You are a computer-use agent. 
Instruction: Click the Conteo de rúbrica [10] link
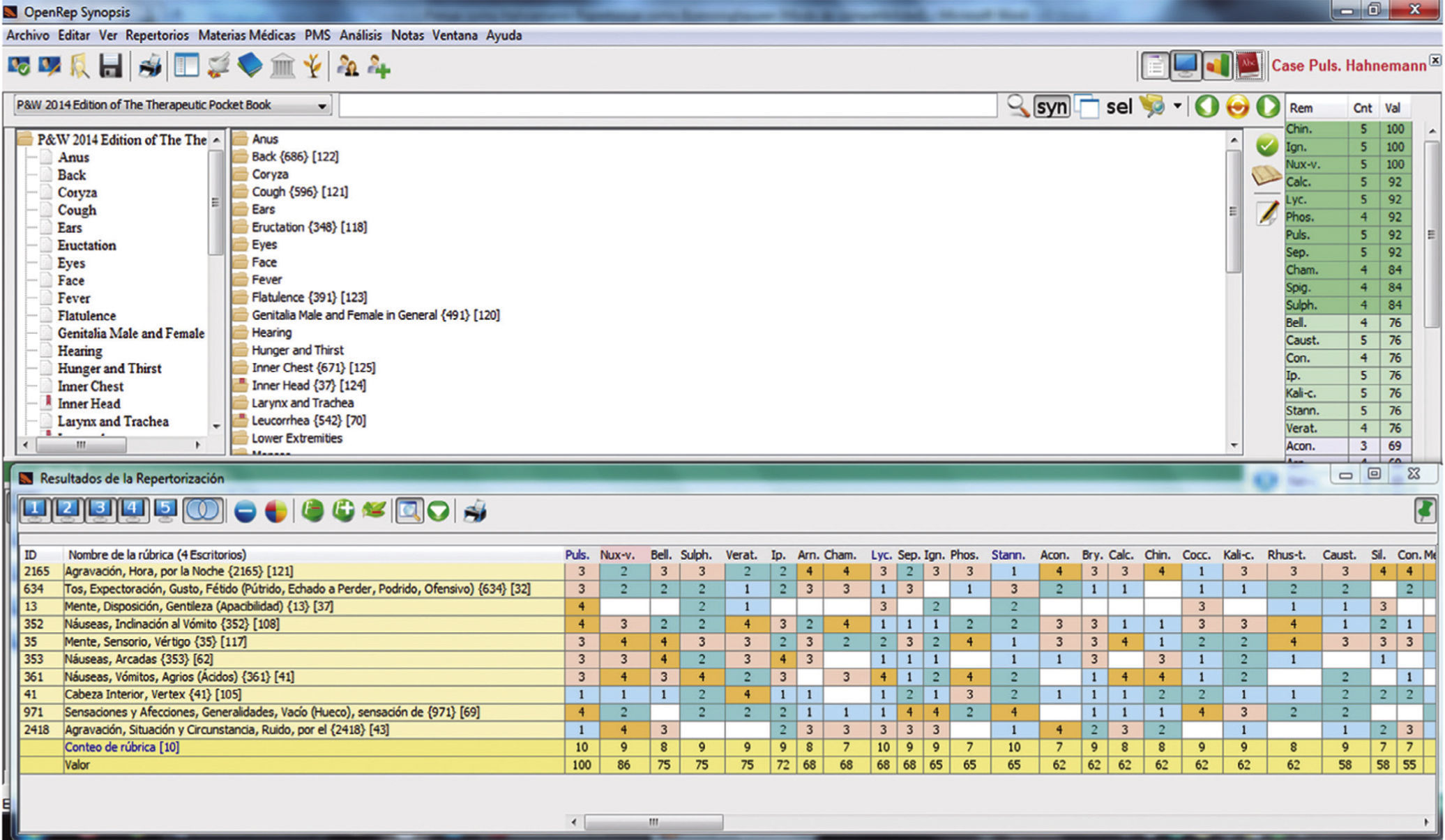[121, 747]
